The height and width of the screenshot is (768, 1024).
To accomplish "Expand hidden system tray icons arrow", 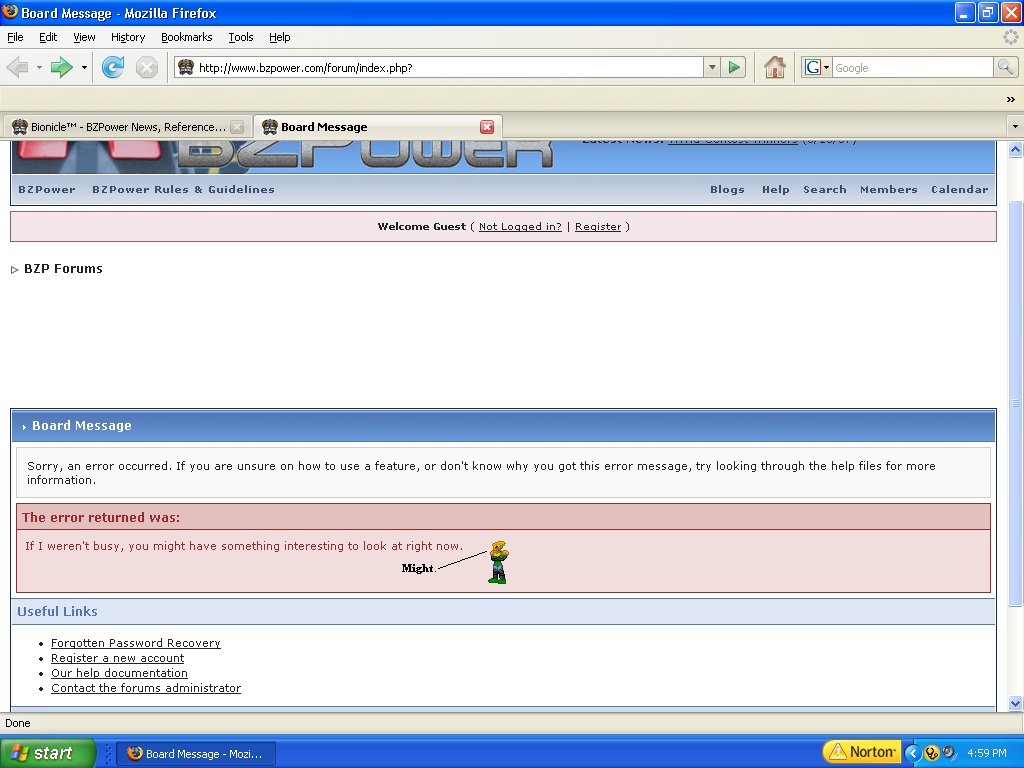I will click(912, 753).
